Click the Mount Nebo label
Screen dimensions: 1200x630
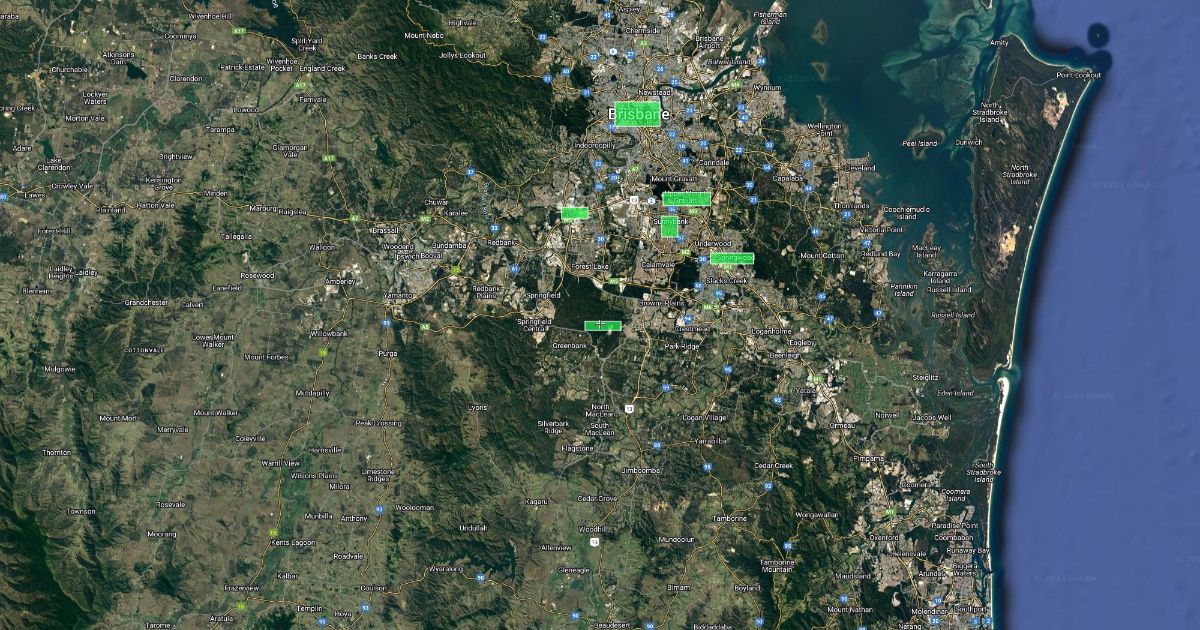[424, 35]
